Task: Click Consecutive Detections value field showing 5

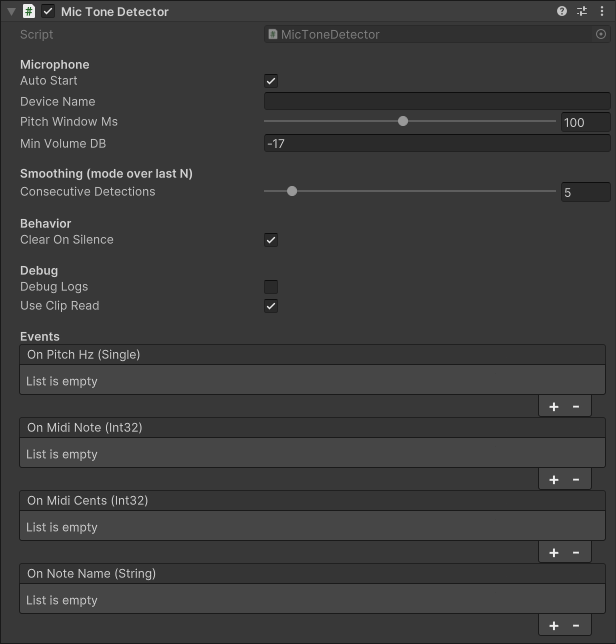Action: (x=586, y=192)
